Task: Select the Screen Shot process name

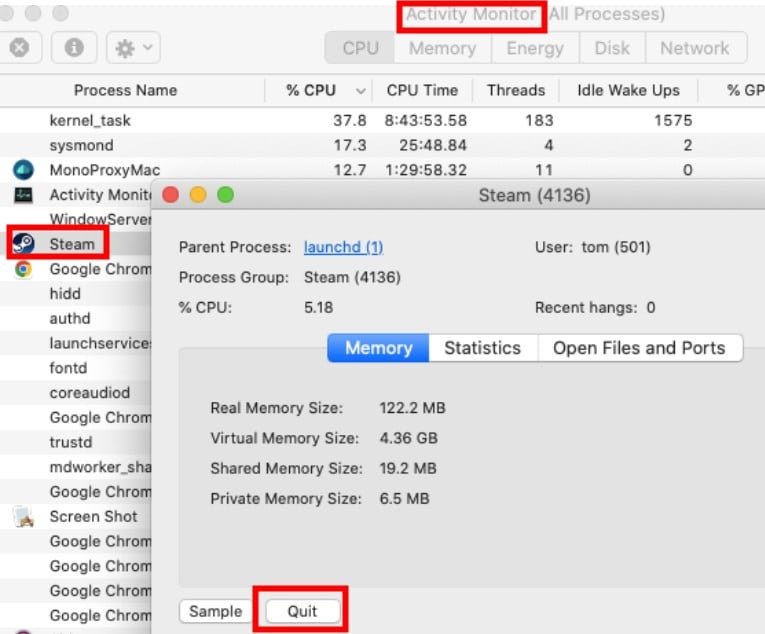Action: [x=94, y=516]
